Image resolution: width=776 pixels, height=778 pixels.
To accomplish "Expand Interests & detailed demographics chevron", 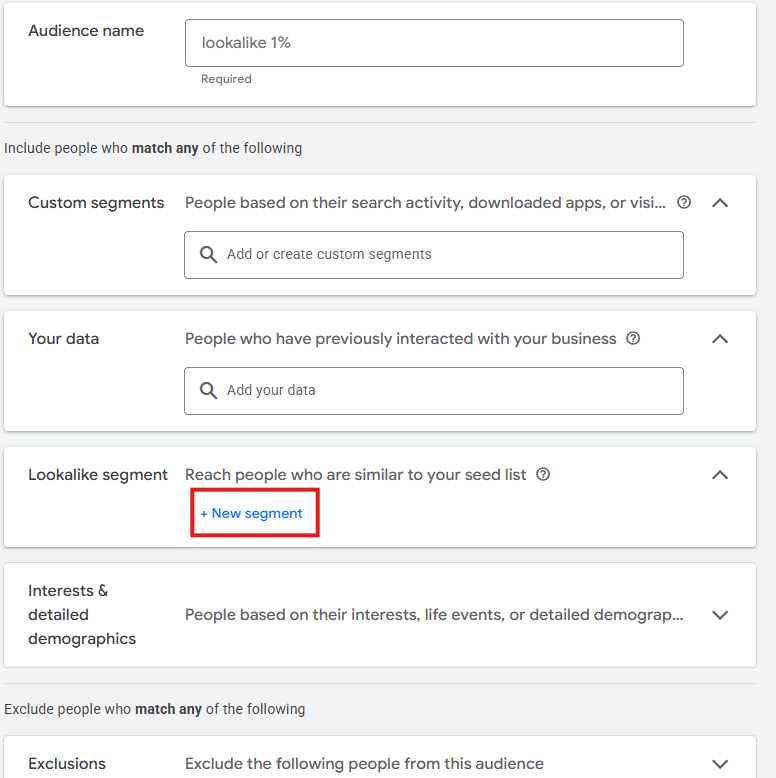I will tap(720, 615).
